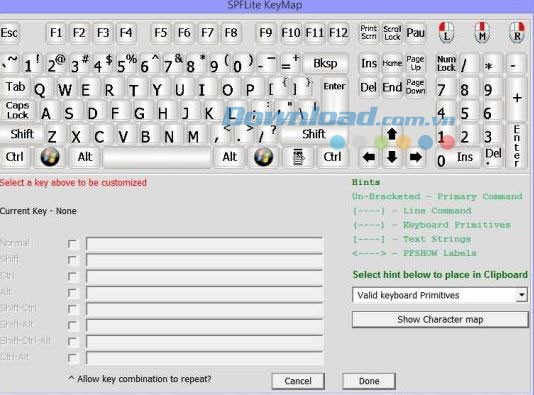Image resolution: width=534 pixels, height=395 pixels.
Task: Select the Bksp key
Action: pyautogui.click(x=325, y=63)
